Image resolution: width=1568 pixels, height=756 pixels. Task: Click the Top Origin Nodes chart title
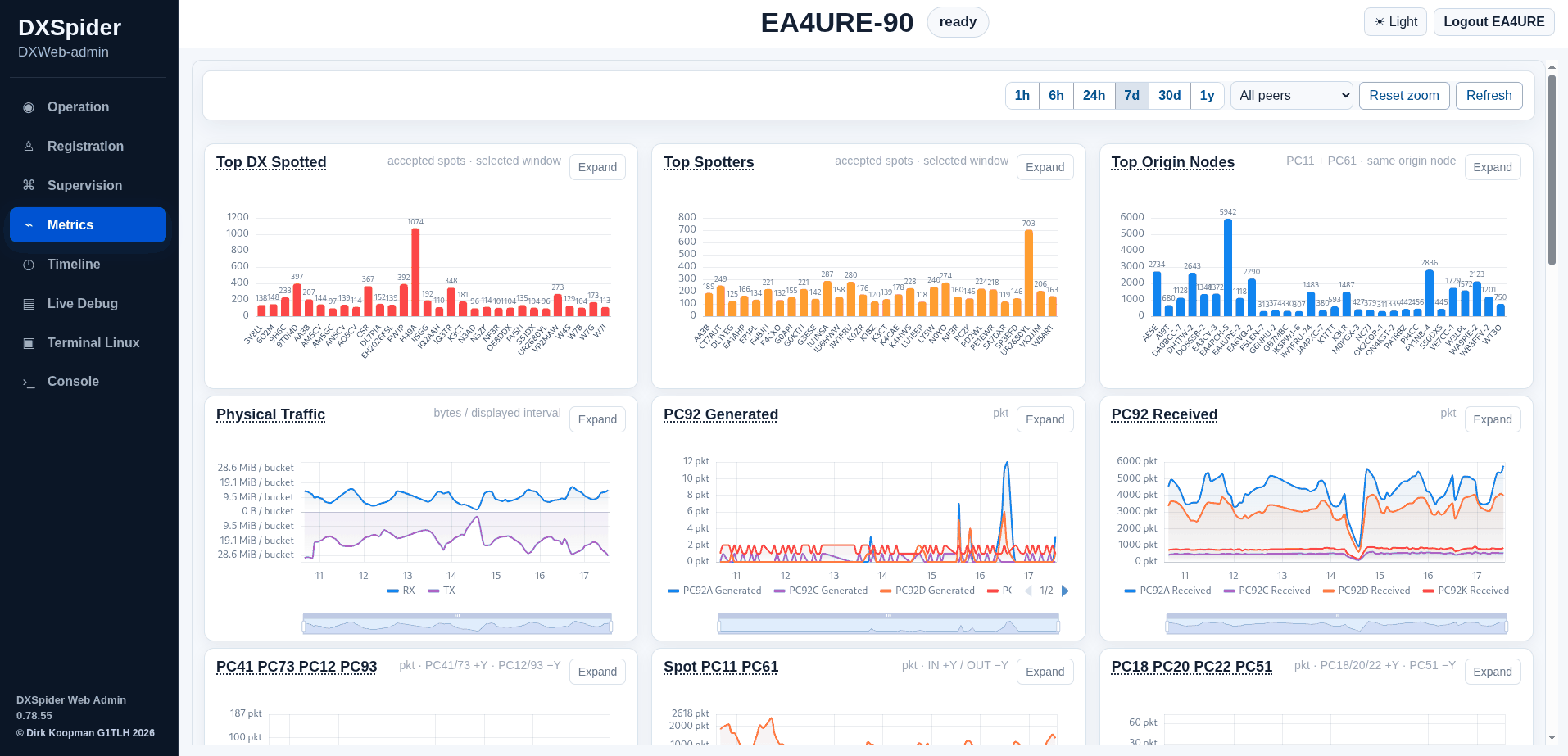pyautogui.click(x=1172, y=162)
